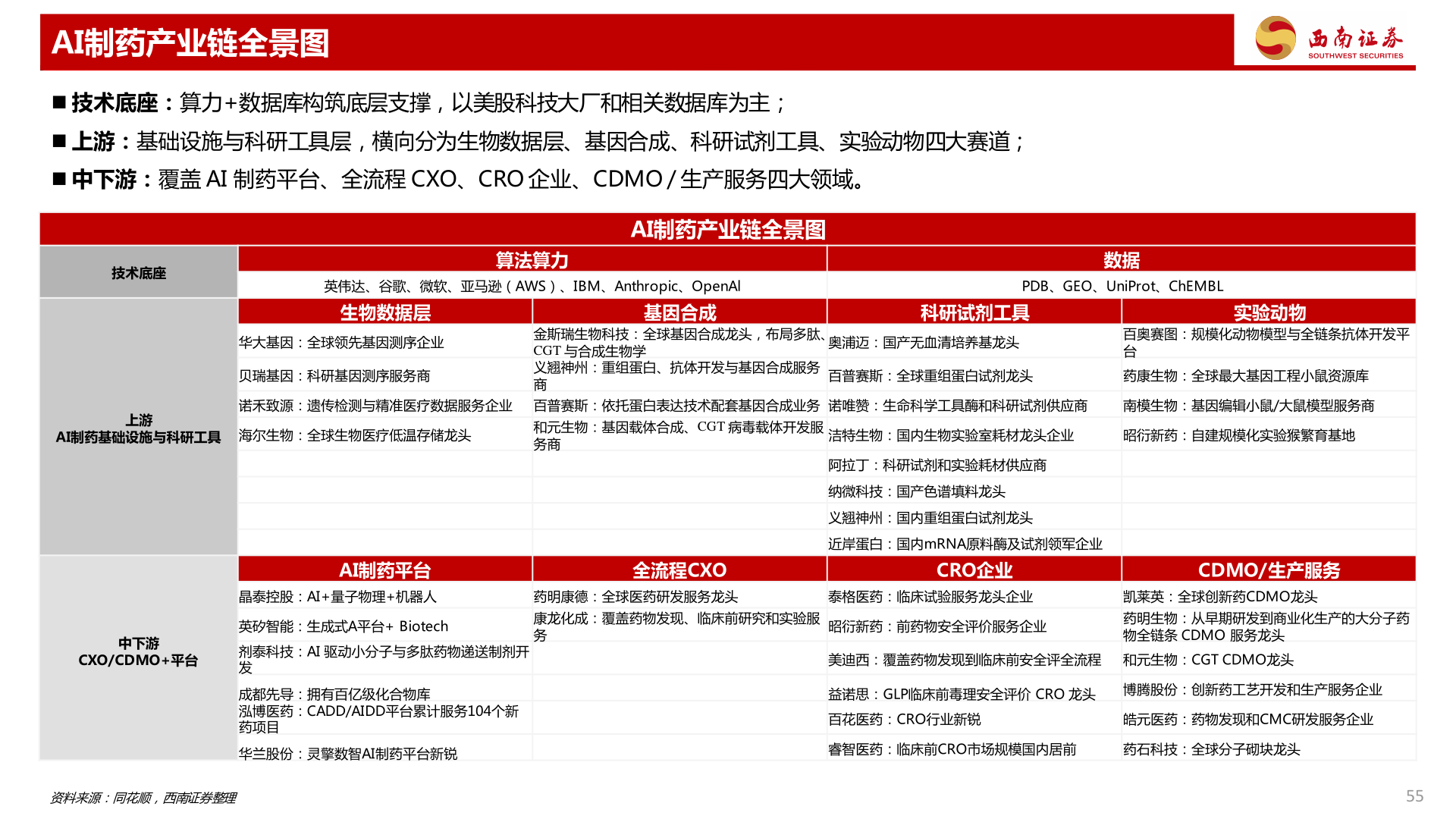Viewport: 1456px width, 819px height.
Task: Click the 算法算力 column header
Action: [x=532, y=260]
